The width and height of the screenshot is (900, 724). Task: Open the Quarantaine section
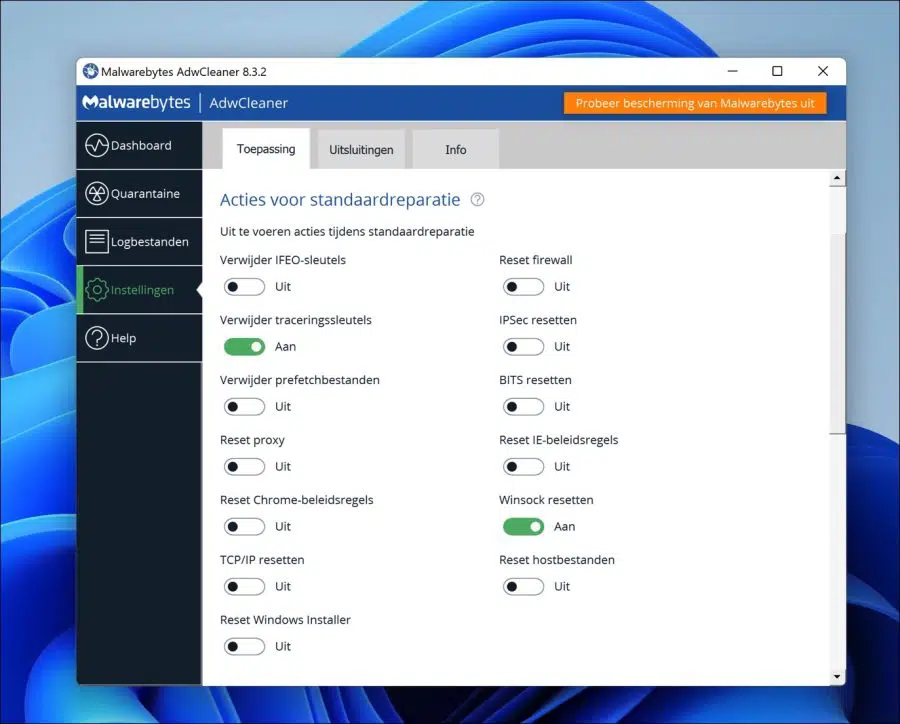coord(139,193)
